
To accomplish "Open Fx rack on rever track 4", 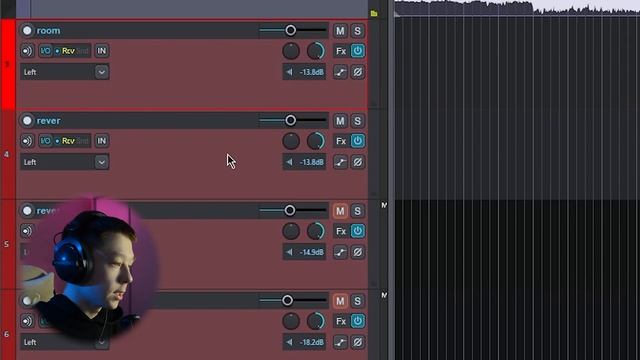I will click(x=341, y=141).
